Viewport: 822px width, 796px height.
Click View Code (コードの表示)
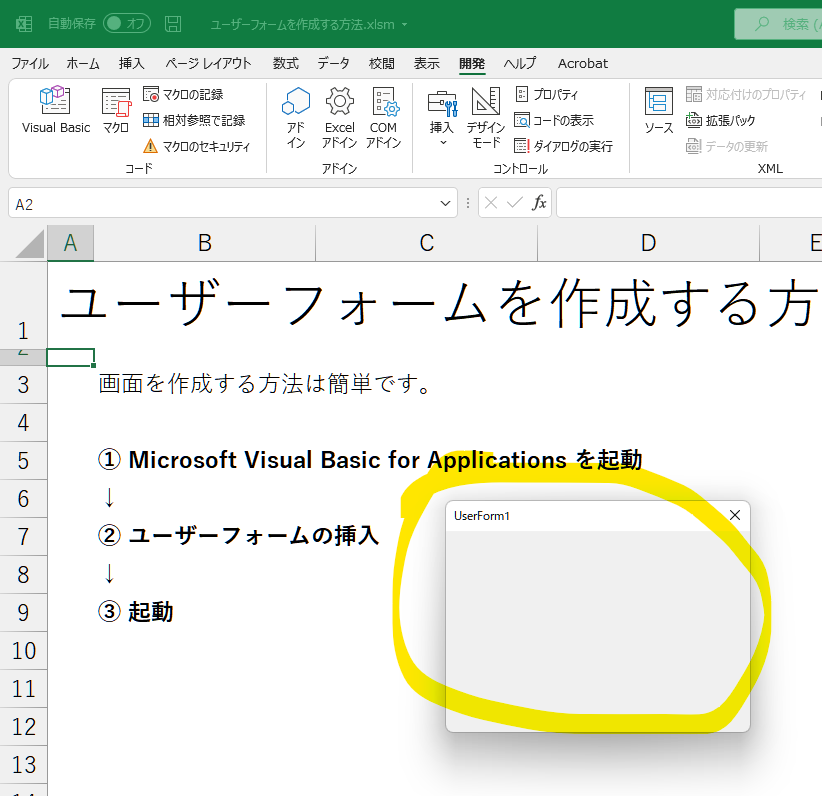click(x=553, y=120)
